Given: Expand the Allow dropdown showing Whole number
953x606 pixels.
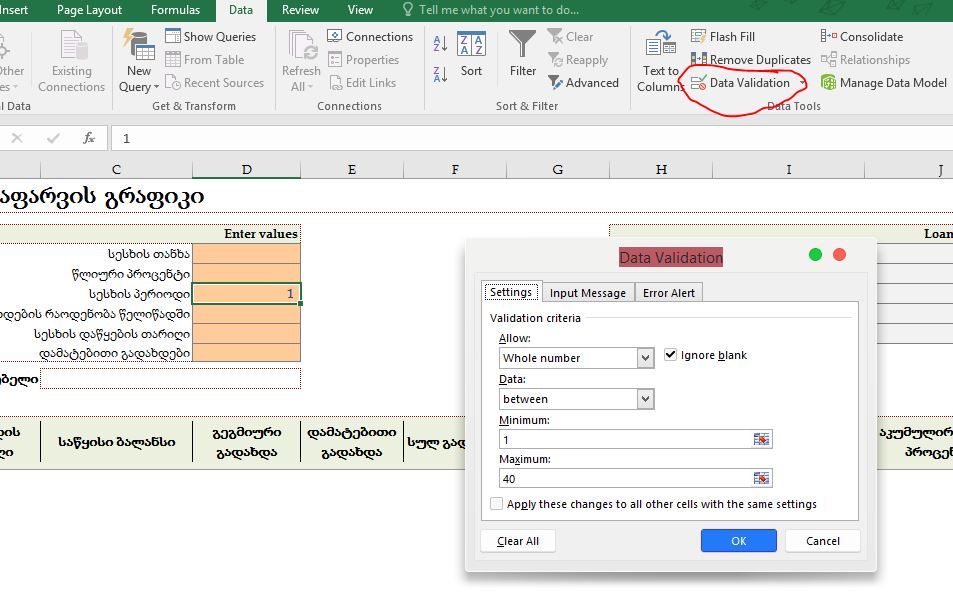Looking at the screenshot, I should point(645,358).
